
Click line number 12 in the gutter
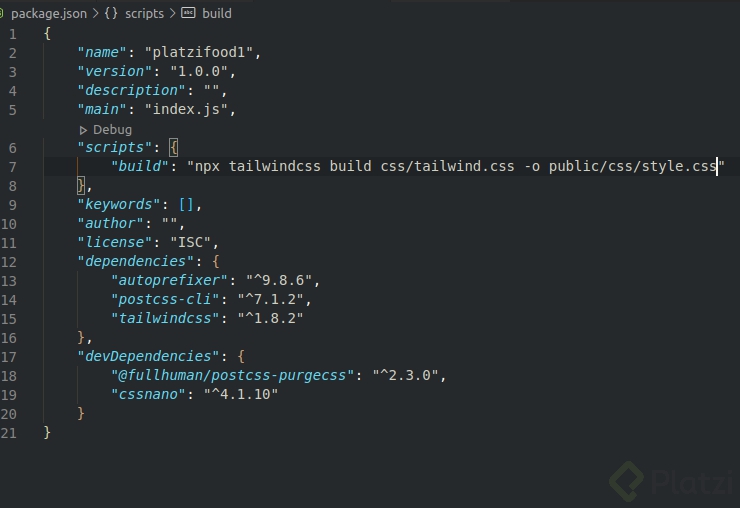pos(9,262)
